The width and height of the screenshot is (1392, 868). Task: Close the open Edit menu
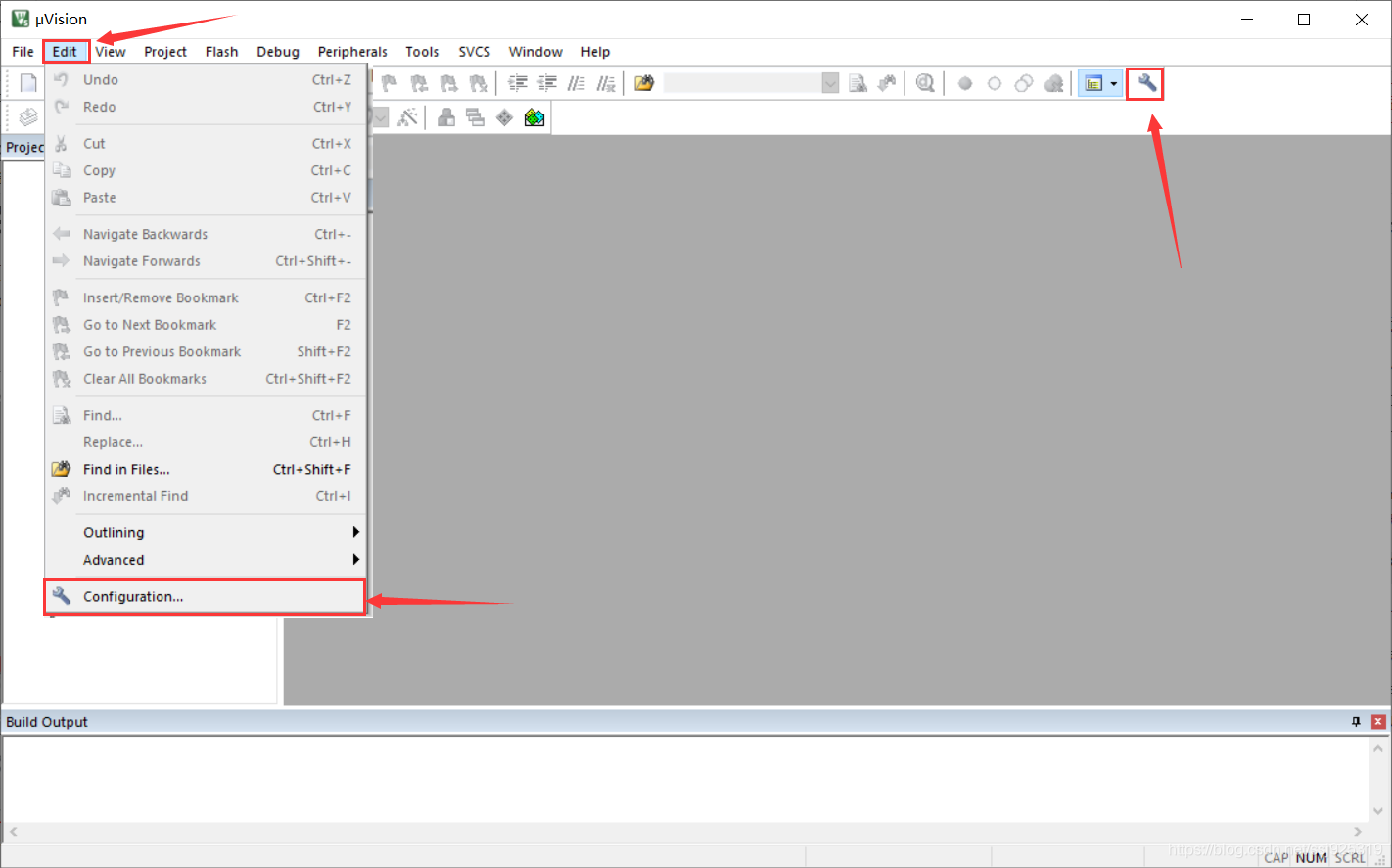coord(65,52)
